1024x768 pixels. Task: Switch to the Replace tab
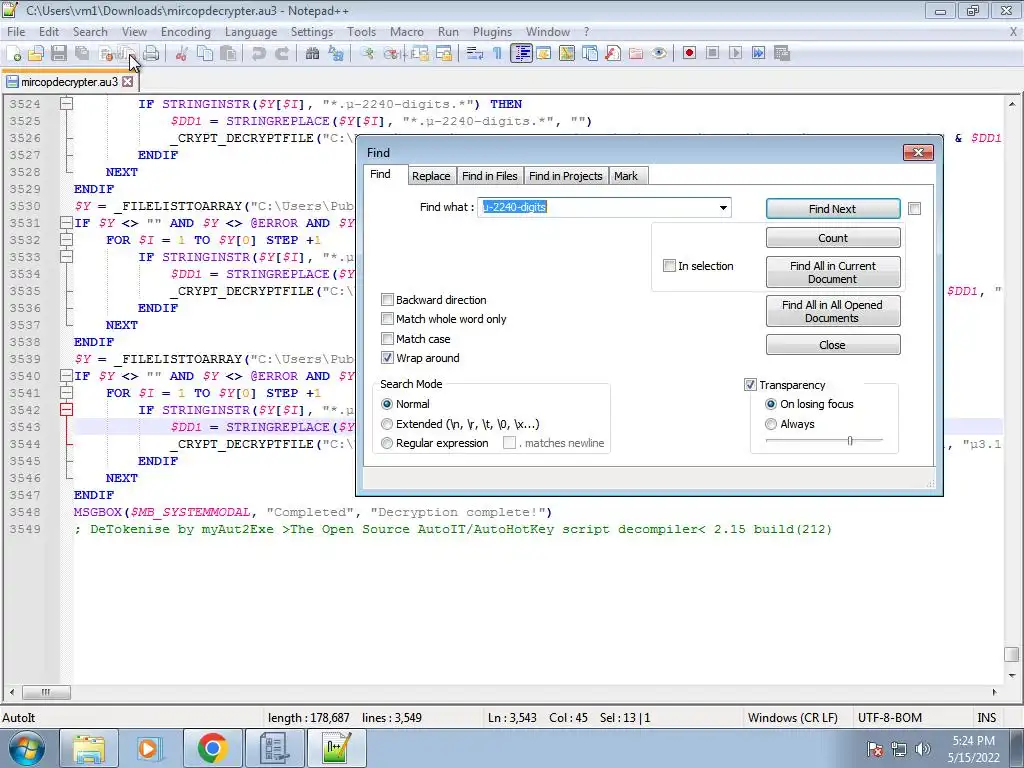[x=431, y=176]
